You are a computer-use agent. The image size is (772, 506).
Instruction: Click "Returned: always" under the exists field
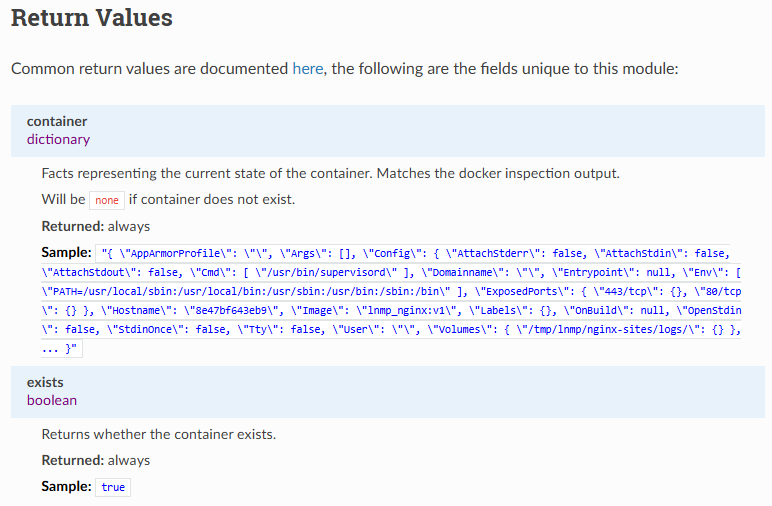[95, 460]
